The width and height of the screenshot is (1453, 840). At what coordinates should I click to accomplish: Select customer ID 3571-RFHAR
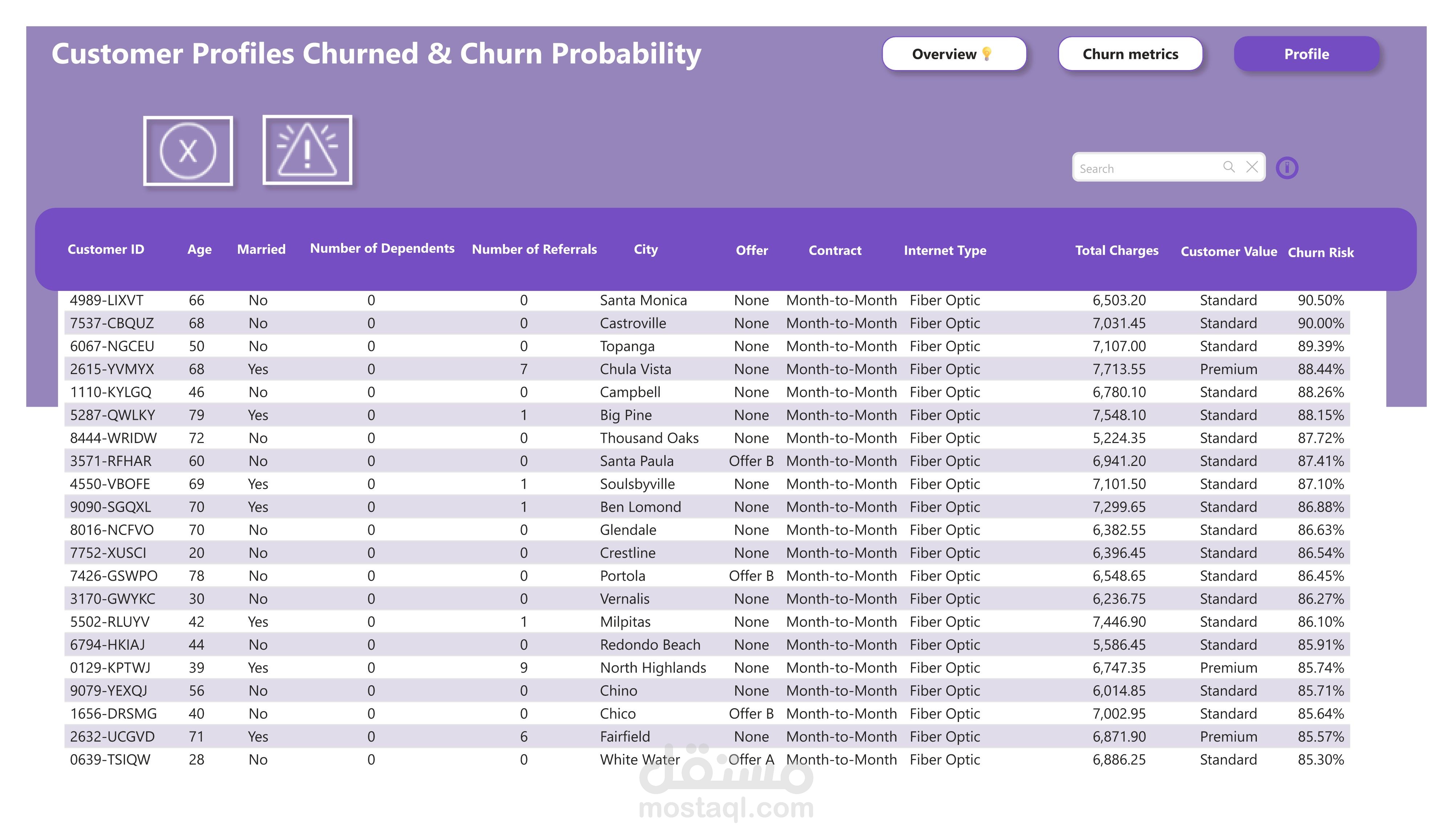pos(111,461)
